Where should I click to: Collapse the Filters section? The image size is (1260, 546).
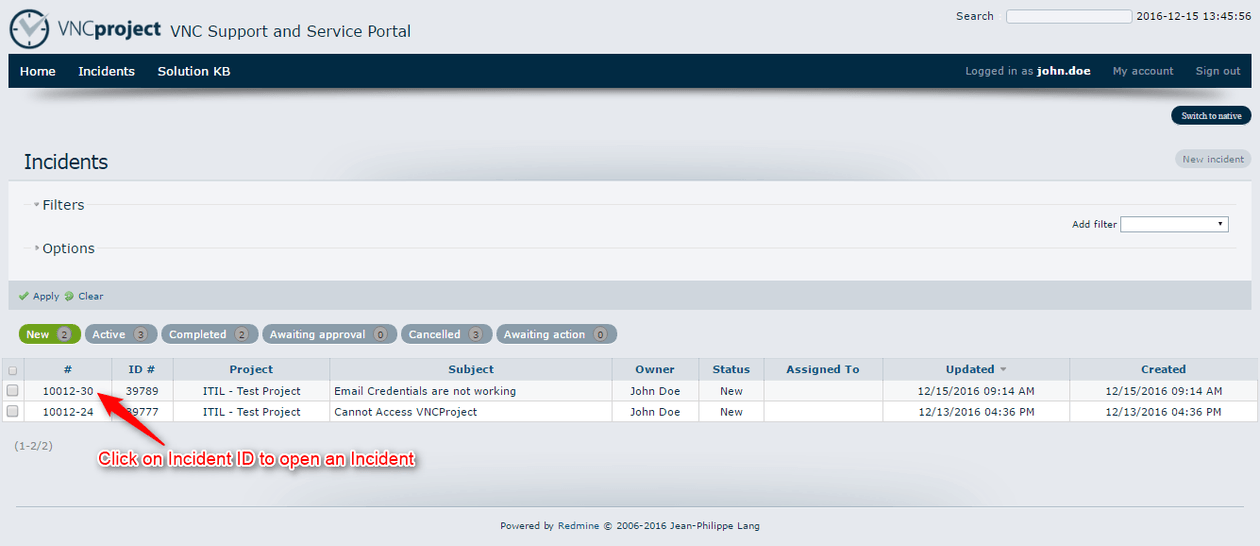[x=62, y=205]
